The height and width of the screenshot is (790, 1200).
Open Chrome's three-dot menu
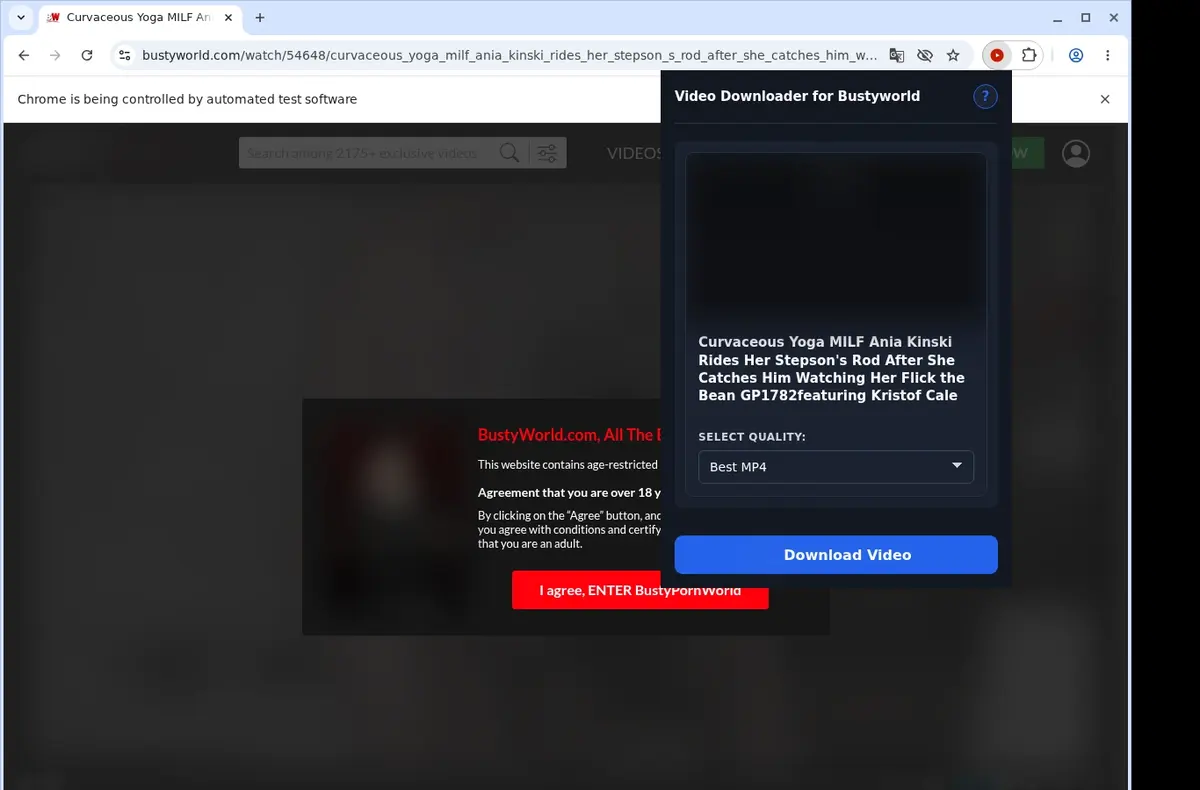tap(1108, 56)
